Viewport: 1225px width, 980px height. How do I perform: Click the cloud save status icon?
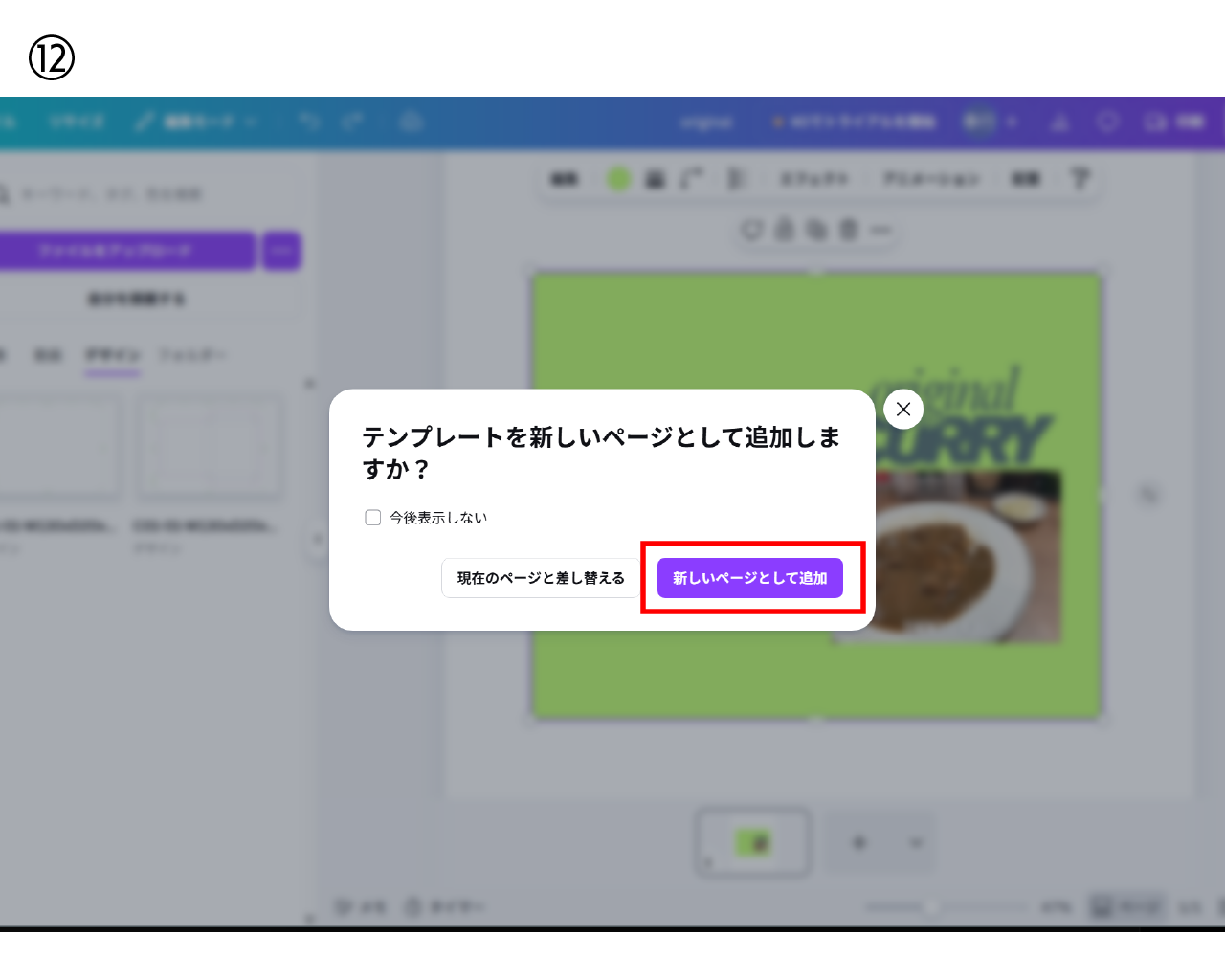coord(412,122)
